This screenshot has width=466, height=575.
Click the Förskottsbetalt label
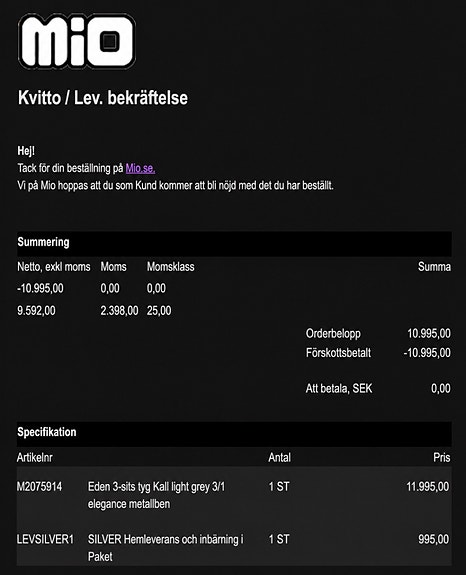tap(338, 353)
